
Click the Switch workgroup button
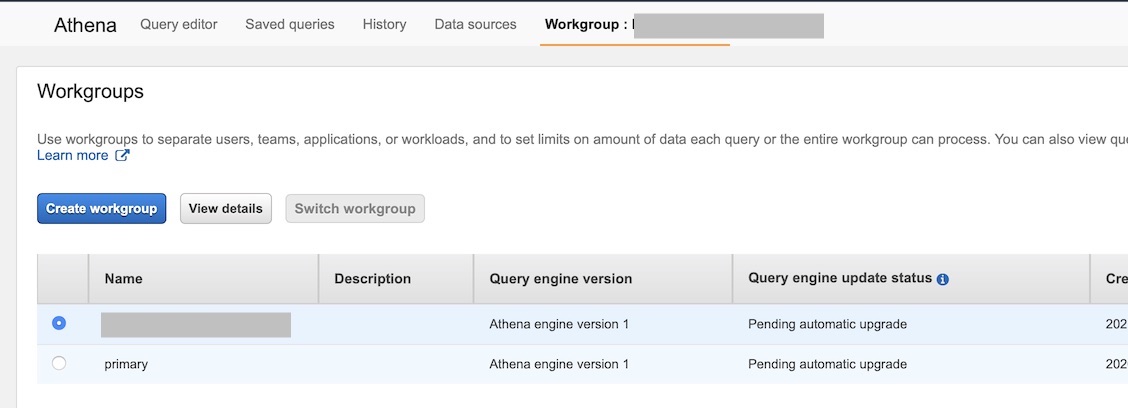point(354,208)
